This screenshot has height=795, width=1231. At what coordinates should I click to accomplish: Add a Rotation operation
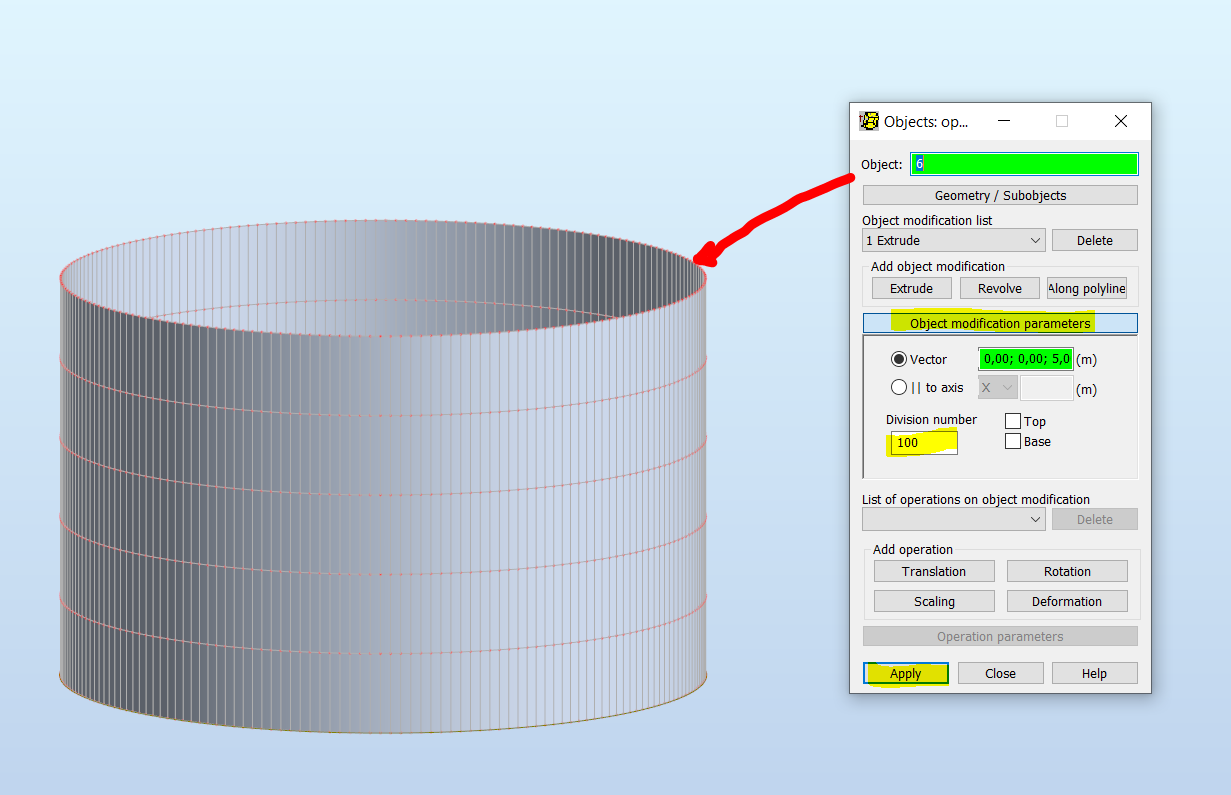pos(1067,570)
